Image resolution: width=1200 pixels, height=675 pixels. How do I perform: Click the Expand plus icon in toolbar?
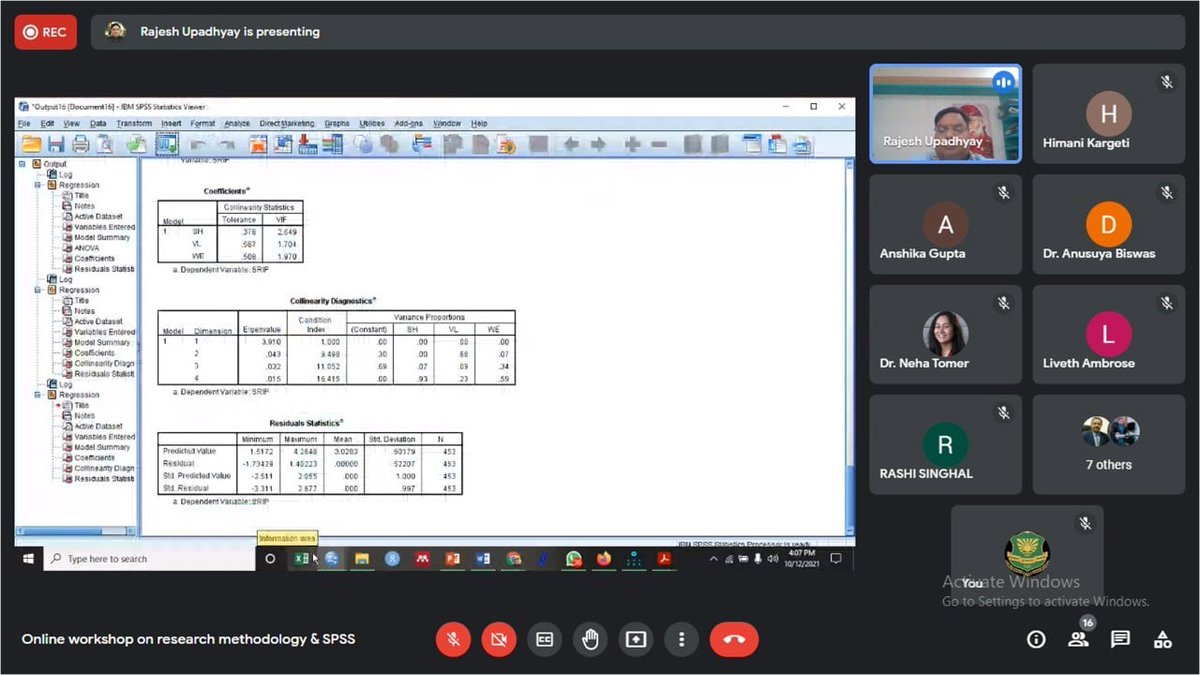click(x=632, y=145)
